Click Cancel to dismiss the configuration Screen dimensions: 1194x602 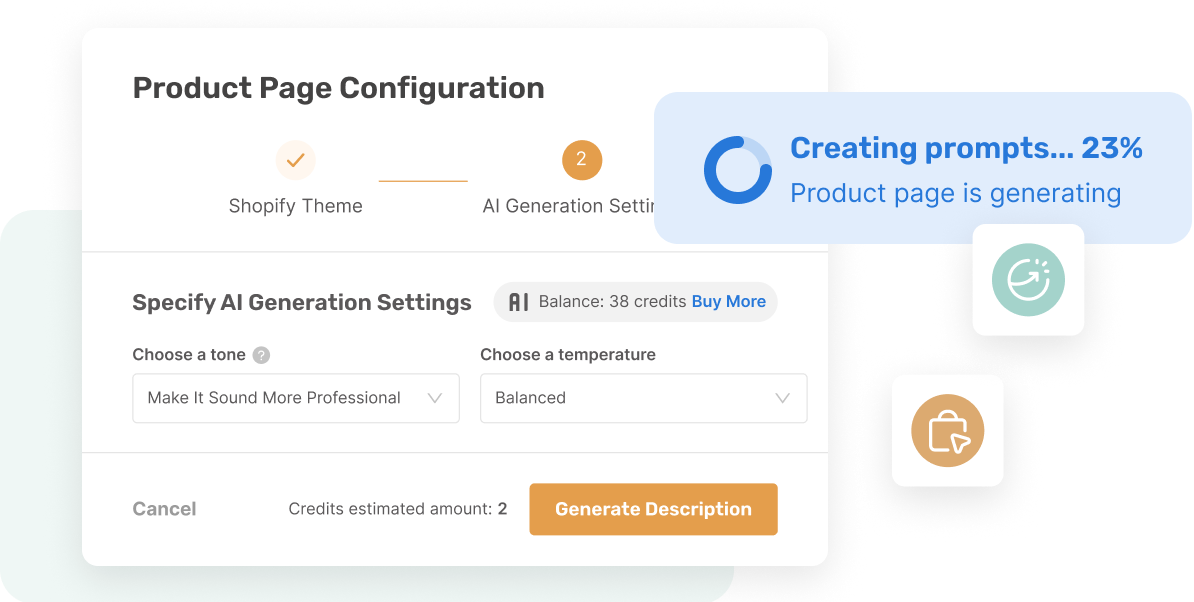164,509
